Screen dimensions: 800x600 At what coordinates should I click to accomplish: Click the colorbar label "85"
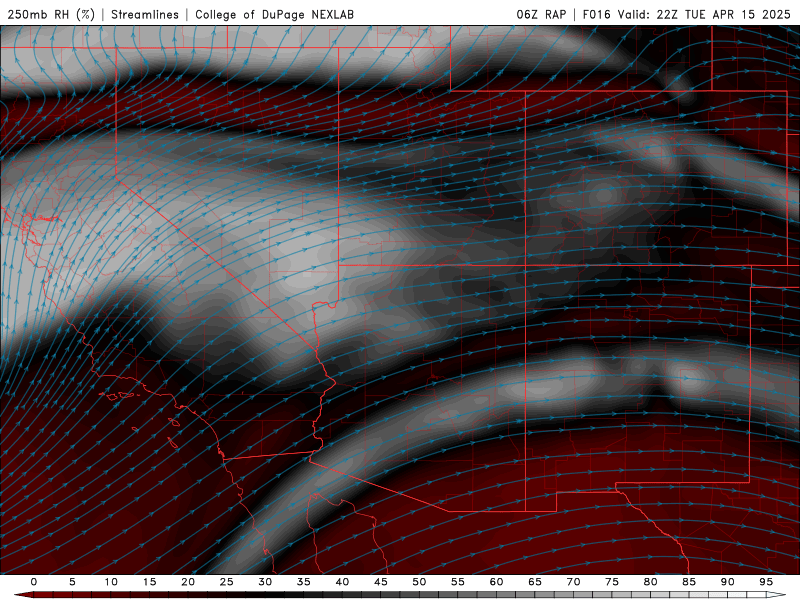coord(689,582)
